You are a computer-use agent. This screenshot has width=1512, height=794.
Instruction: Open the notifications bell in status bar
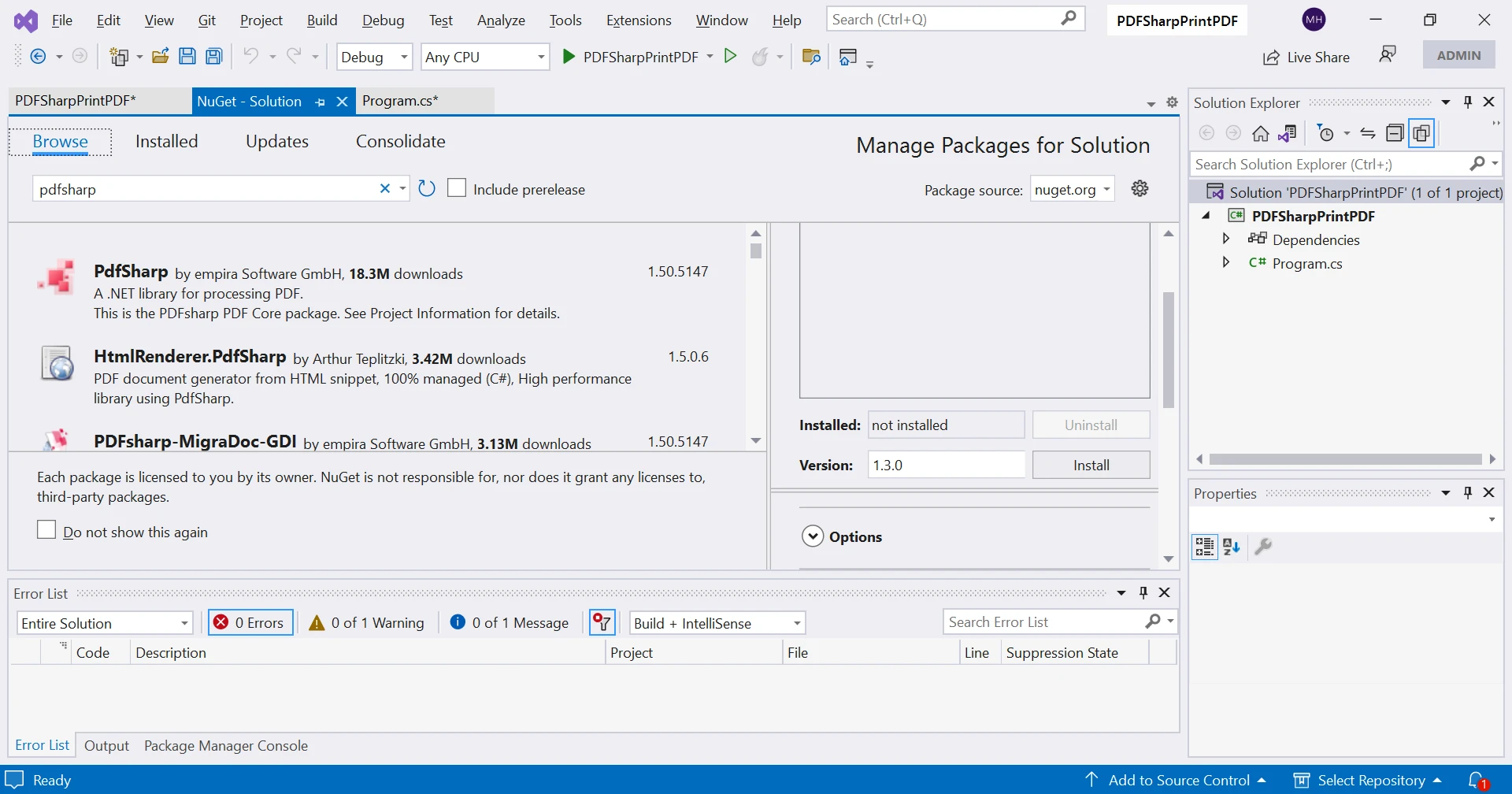1477,780
